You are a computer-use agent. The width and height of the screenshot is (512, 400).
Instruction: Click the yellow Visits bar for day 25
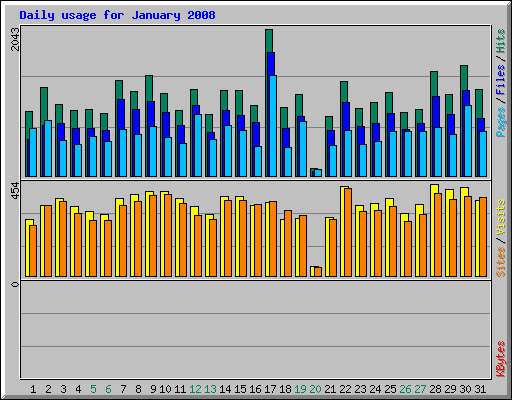387,237
